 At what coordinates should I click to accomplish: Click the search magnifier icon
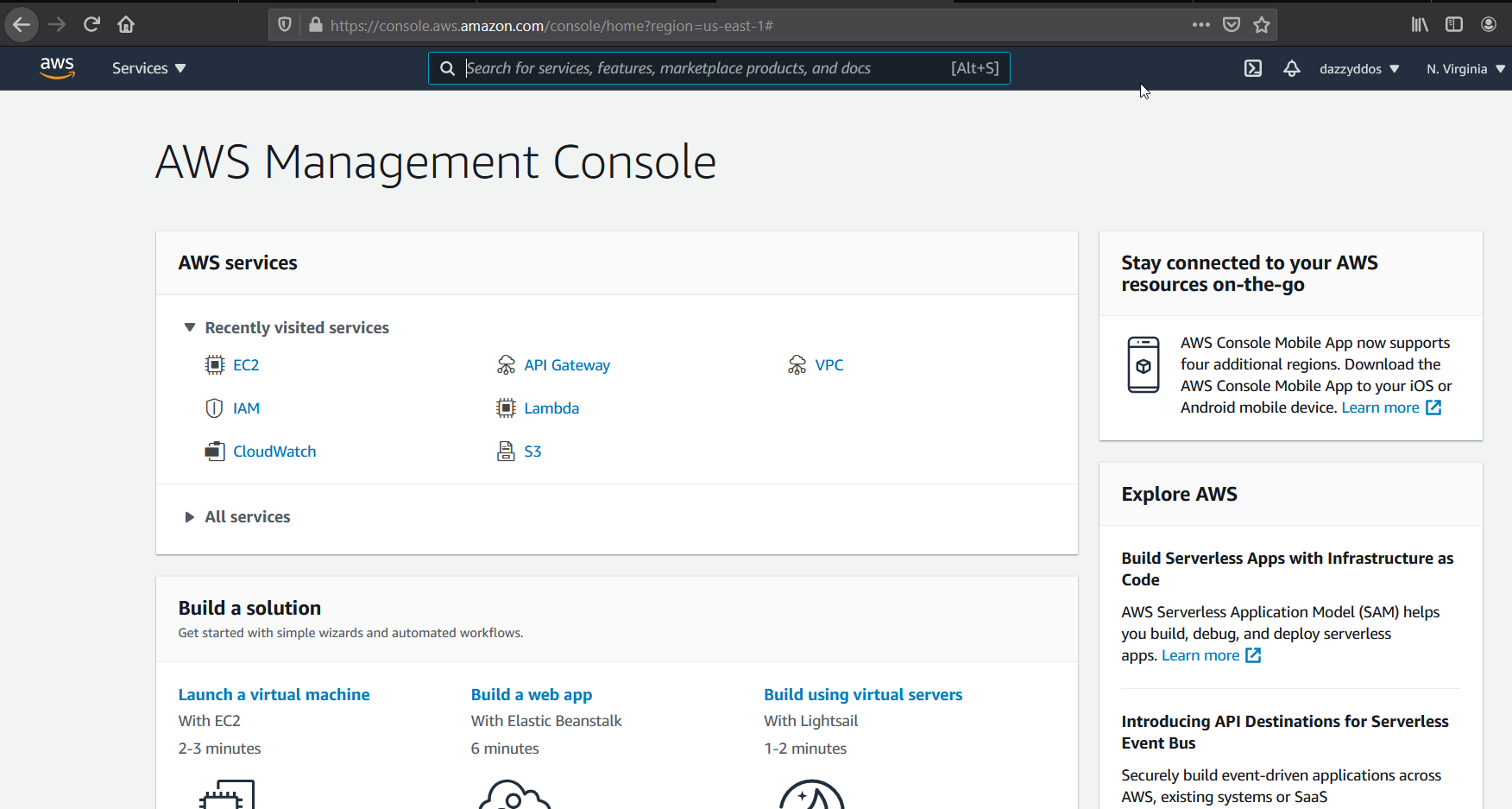[x=447, y=68]
